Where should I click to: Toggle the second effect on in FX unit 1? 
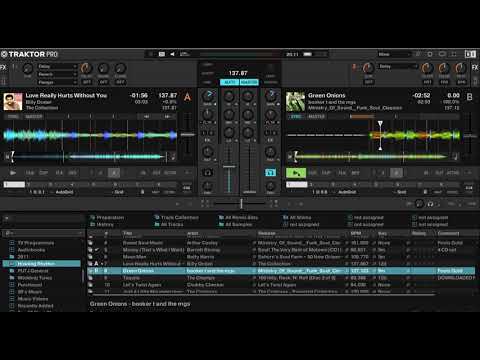[x=103, y=82]
